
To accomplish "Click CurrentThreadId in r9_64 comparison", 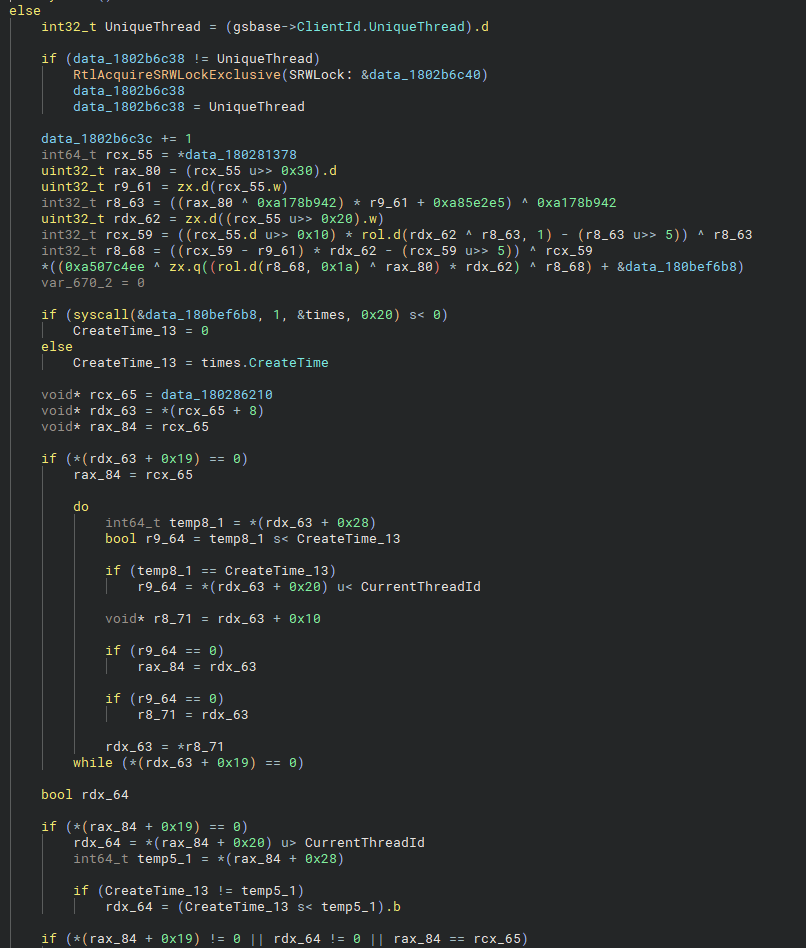I will click(x=420, y=587).
